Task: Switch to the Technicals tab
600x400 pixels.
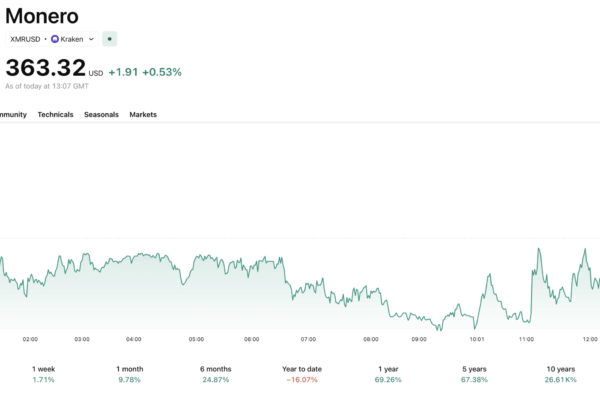Action: (55, 115)
